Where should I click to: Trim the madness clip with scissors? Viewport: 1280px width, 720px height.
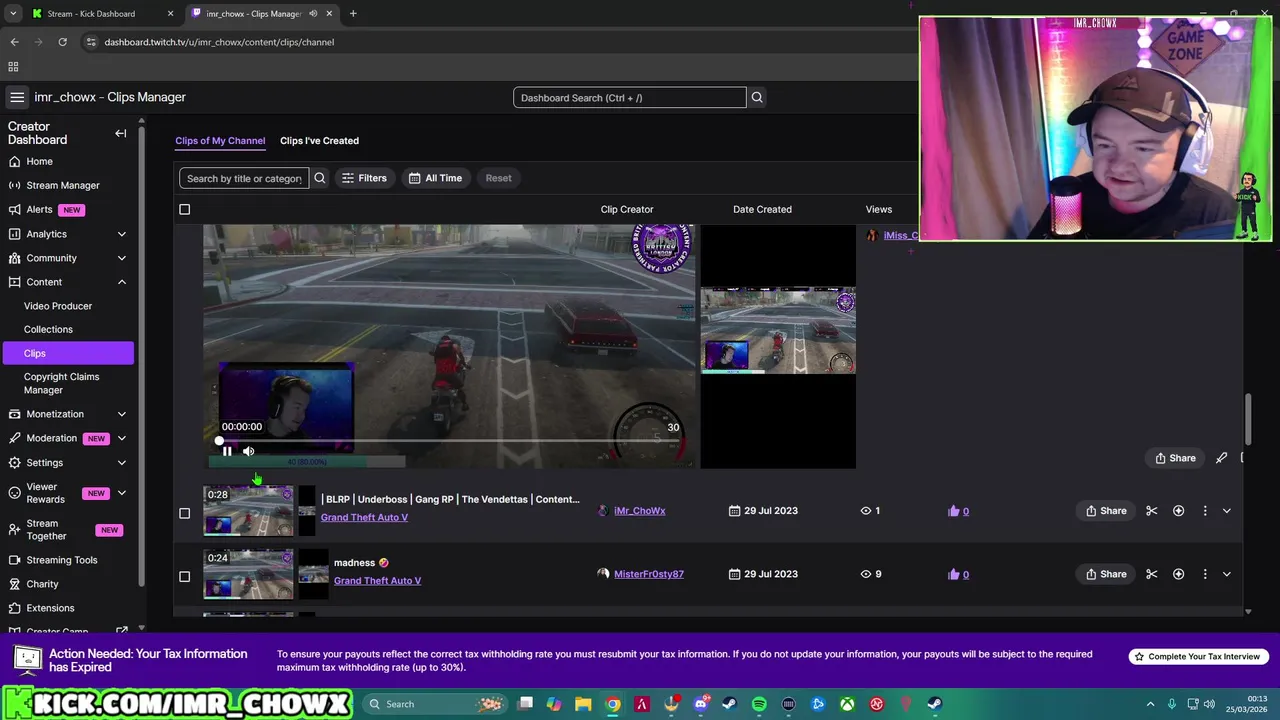click(x=1152, y=574)
